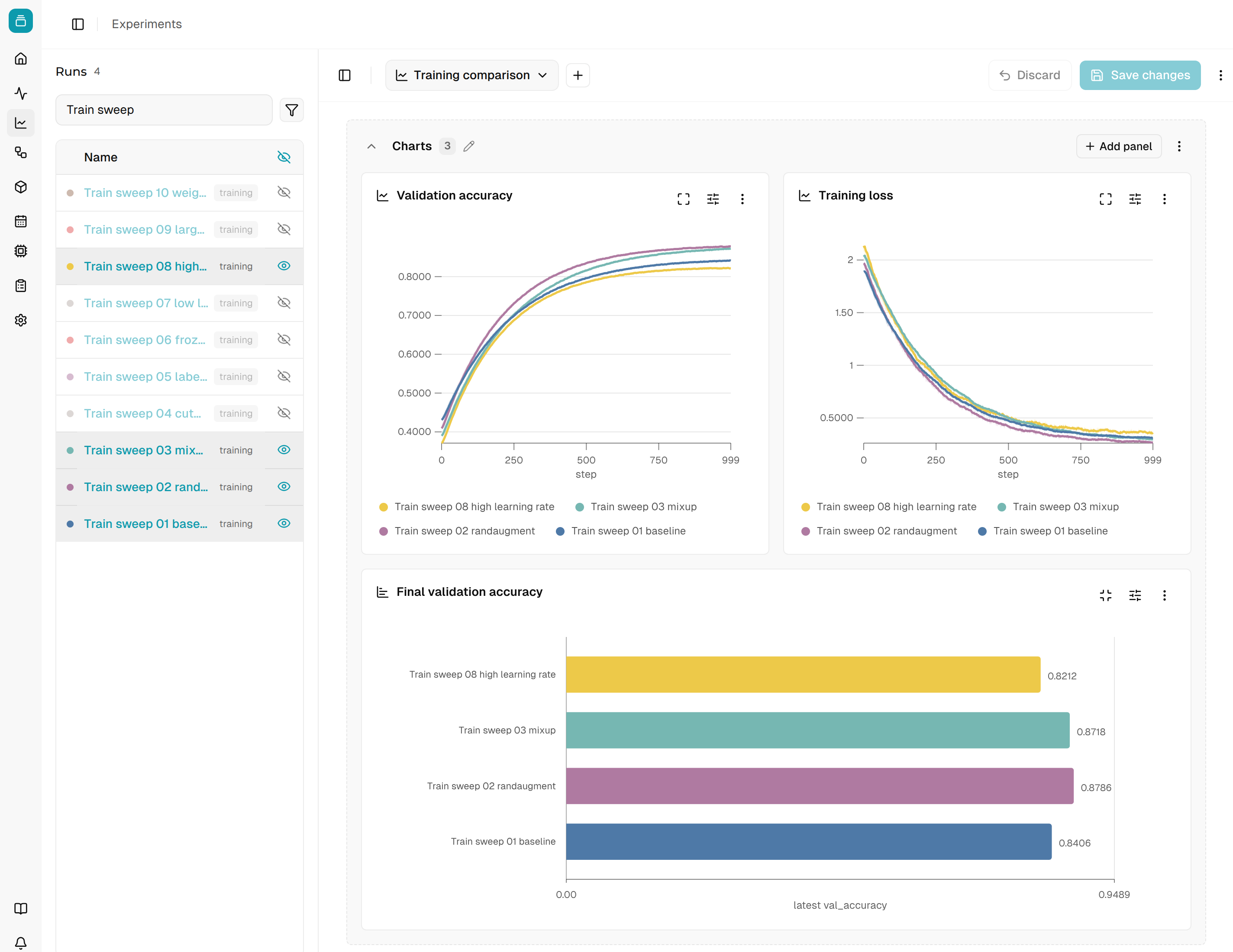Image resolution: width=1233 pixels, height=952 pixels.
Task: Open the cube models sidebar icon
Action: (x=21, y=187)
